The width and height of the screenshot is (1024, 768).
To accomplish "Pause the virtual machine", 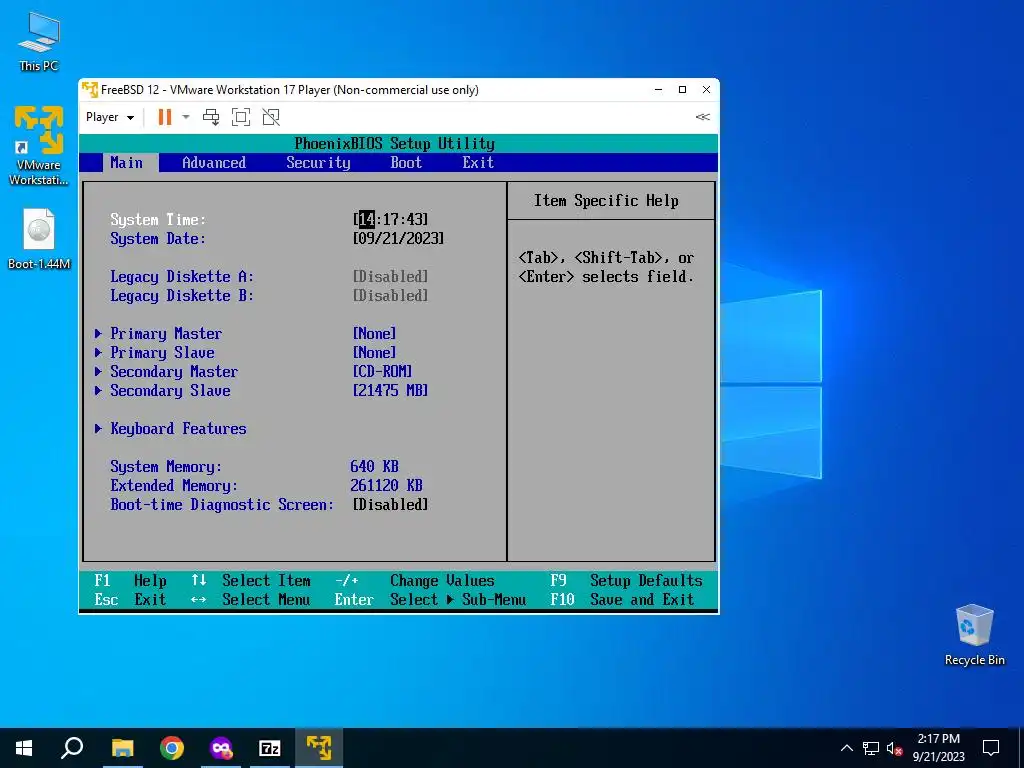I will [x=165, y=117].
